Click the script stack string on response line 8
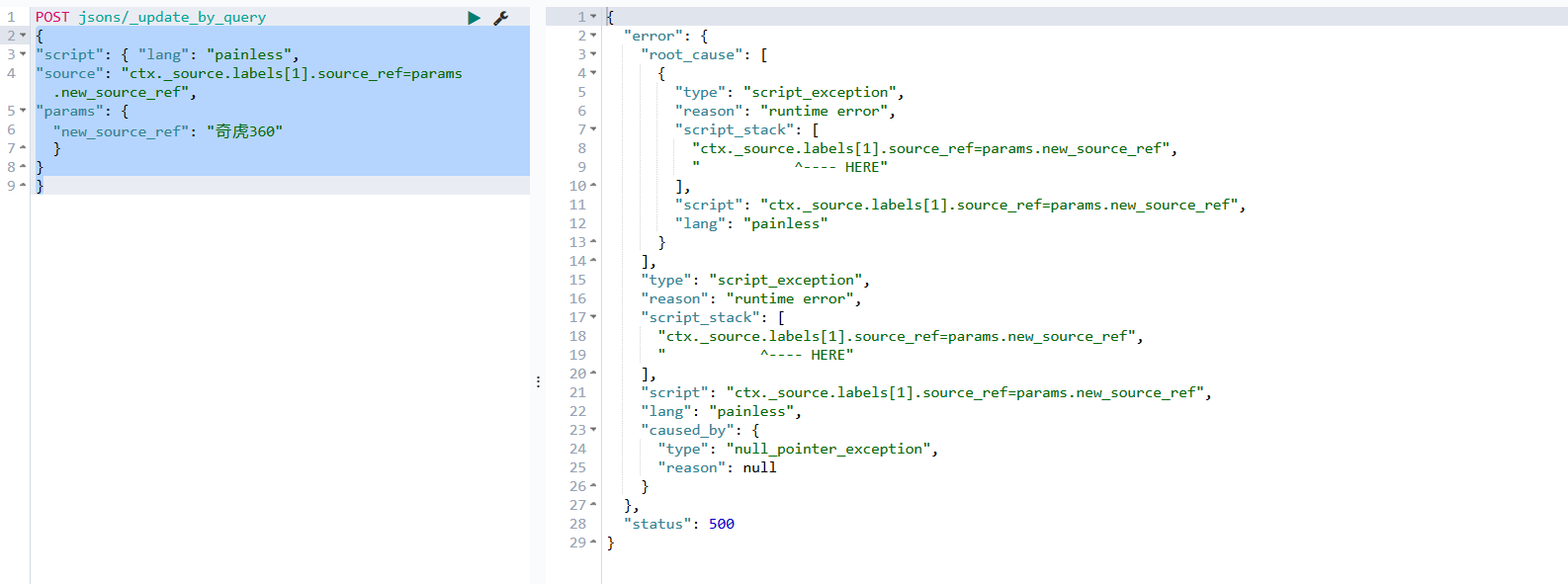 pyautogui.click(x=931, y=148)
